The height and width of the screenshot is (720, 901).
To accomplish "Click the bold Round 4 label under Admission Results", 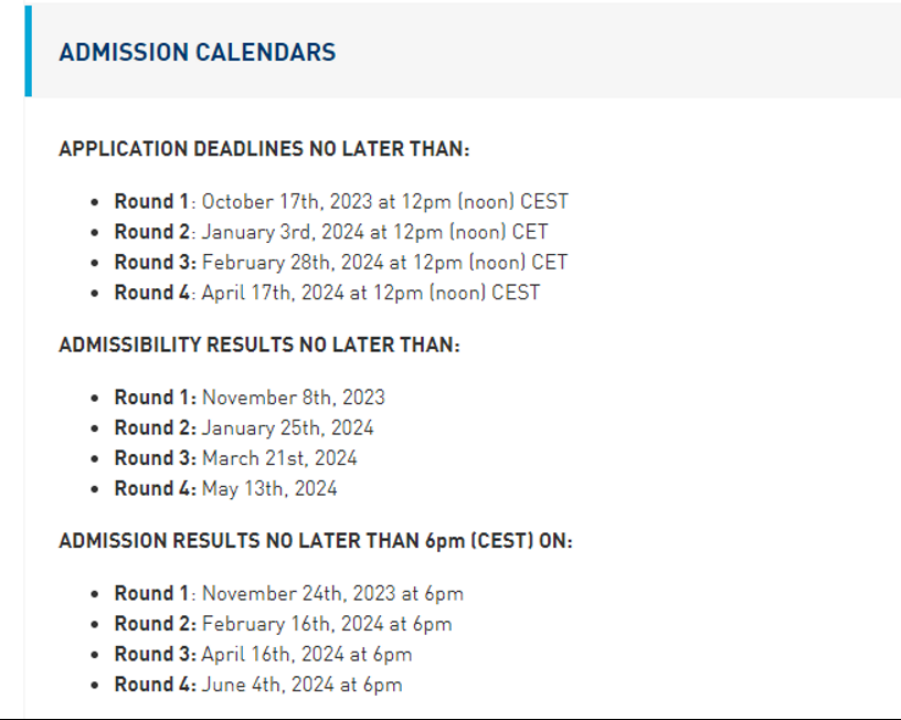I will click(x=155, y=685).
